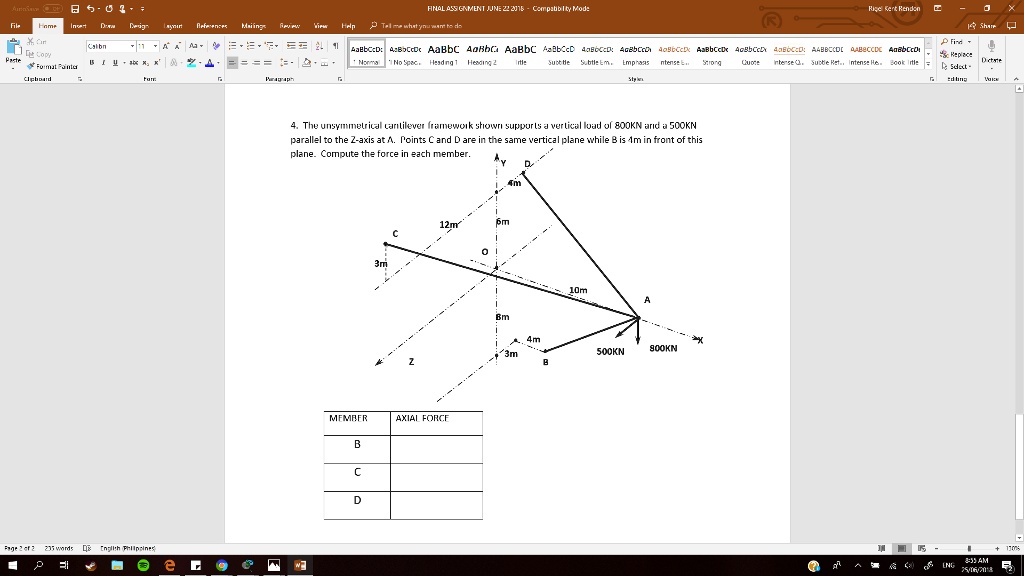The image size is (1024, 576).
Task: Click the Format Painter tool
Action: click(x=52, y=67)
